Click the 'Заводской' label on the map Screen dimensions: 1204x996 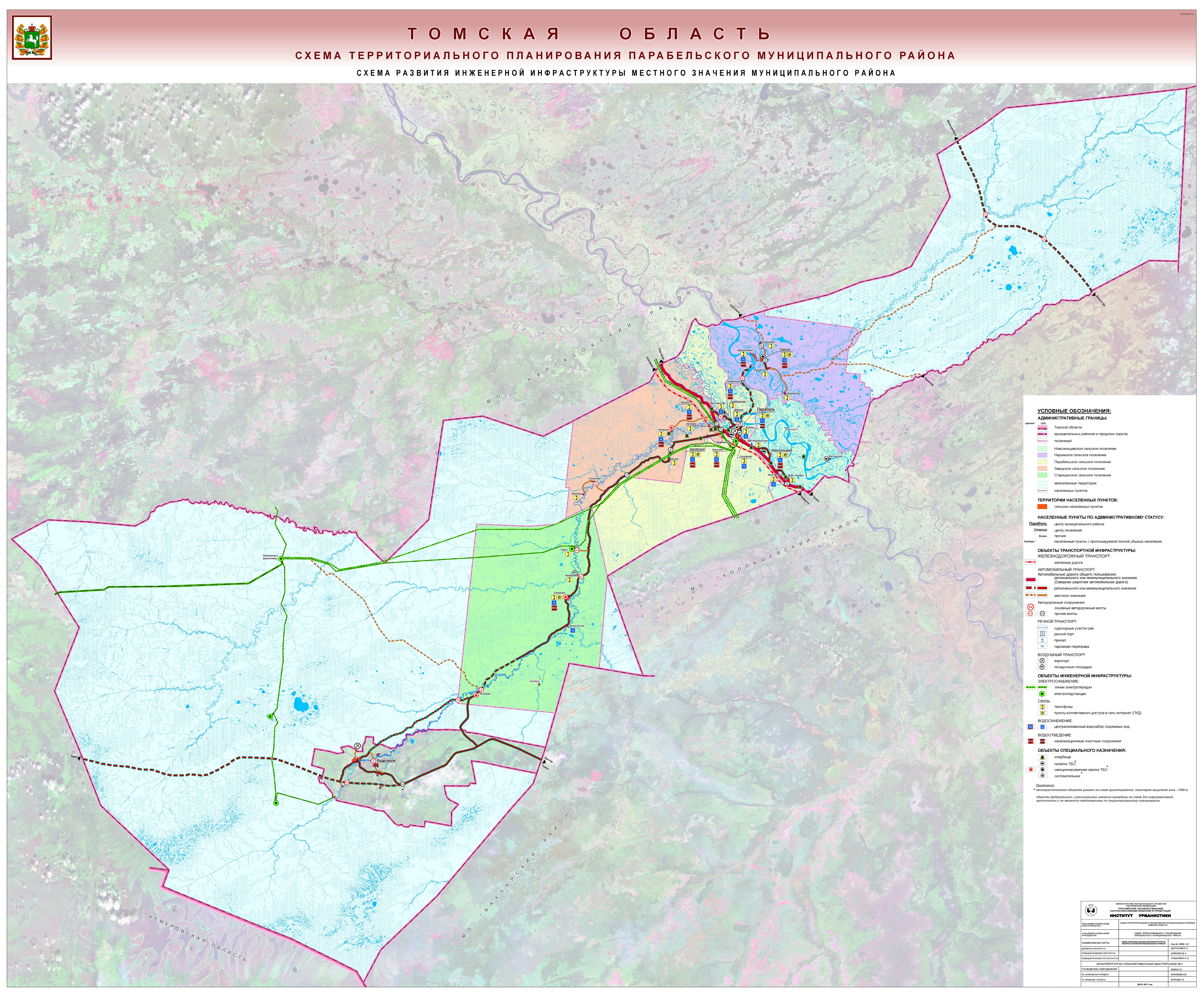pos(697,449)
